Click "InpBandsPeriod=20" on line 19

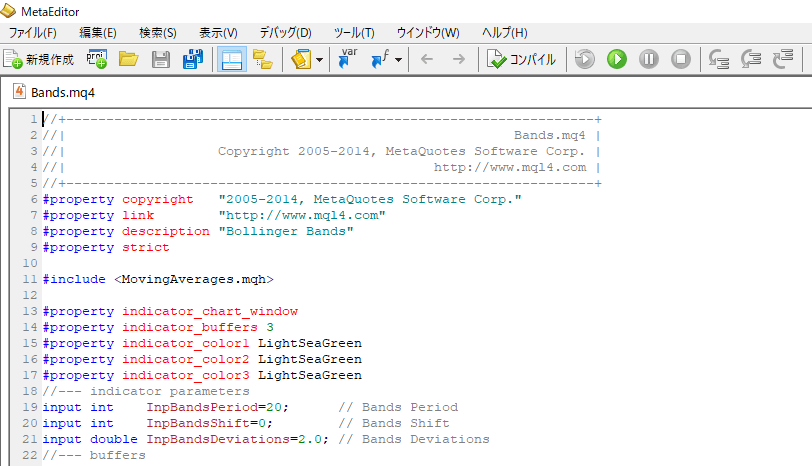(214, 407)
